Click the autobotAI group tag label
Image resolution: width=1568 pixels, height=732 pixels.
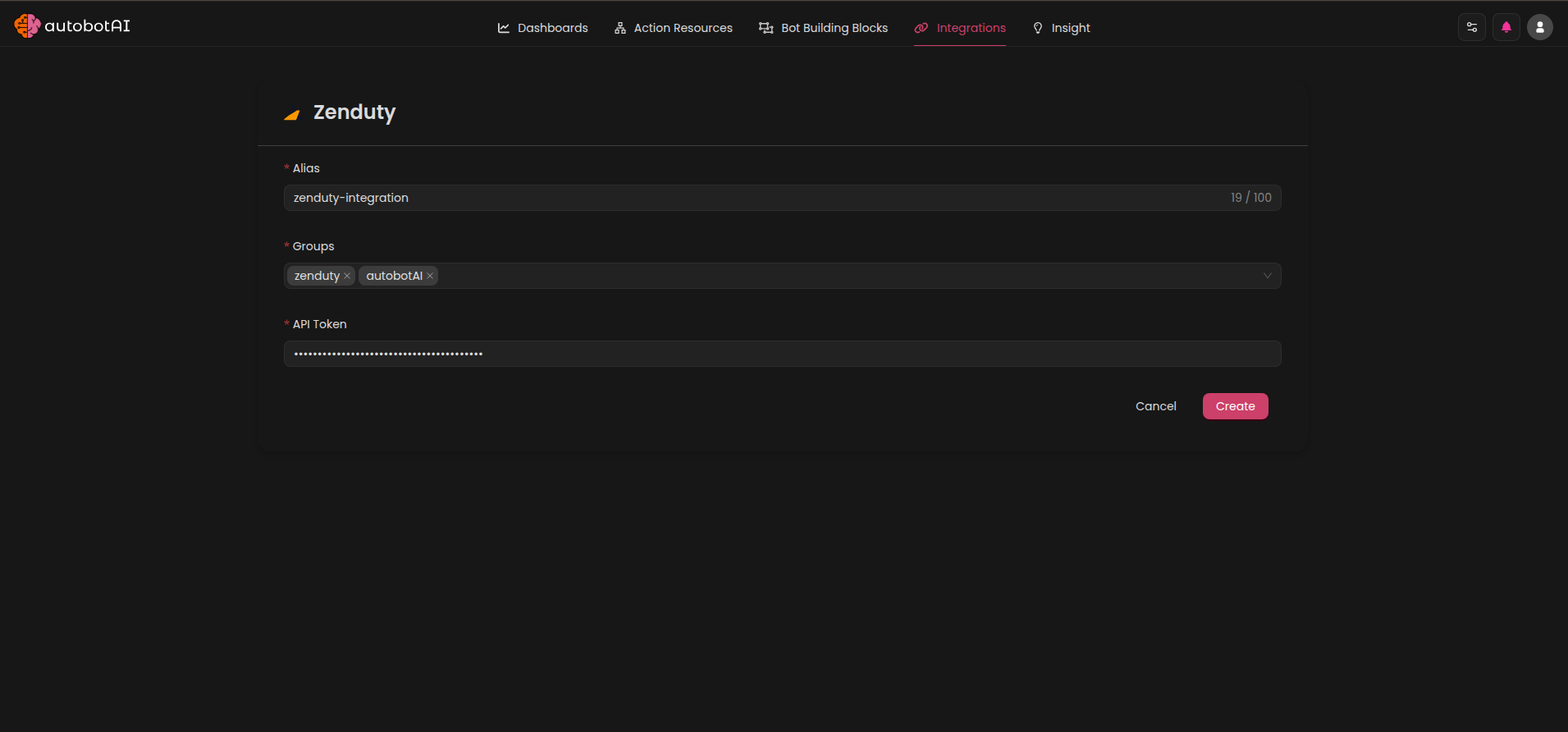(395, 276)
